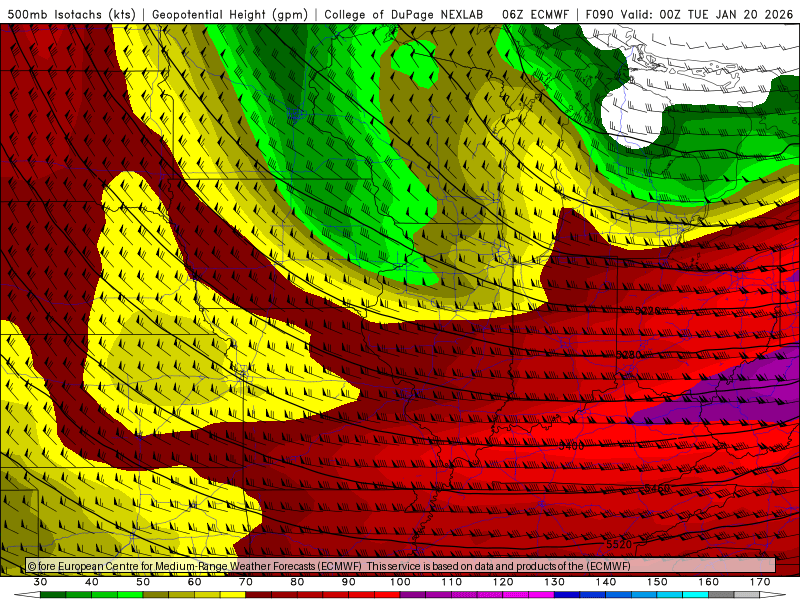
Task: Select the bright green 45-50 kt swatch
Action: 130,595
